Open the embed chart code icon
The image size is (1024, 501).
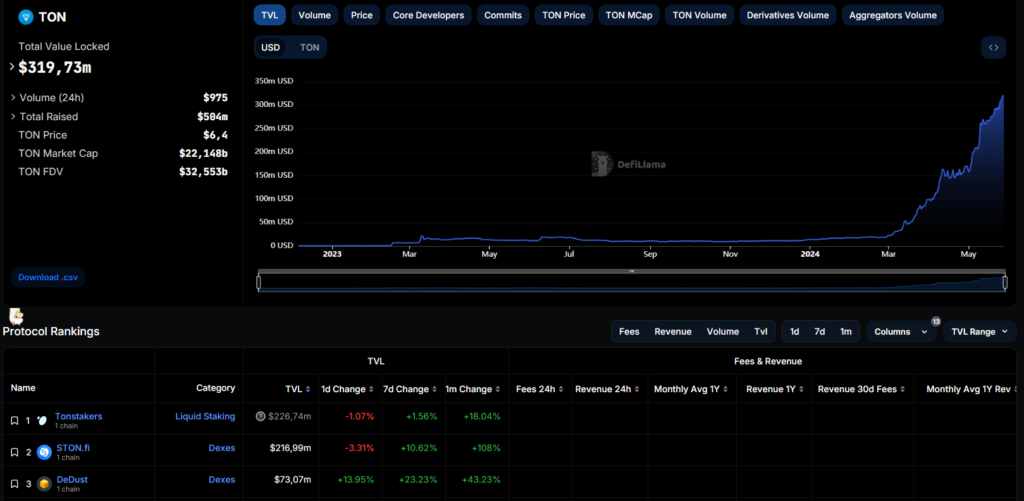point(993,47)
